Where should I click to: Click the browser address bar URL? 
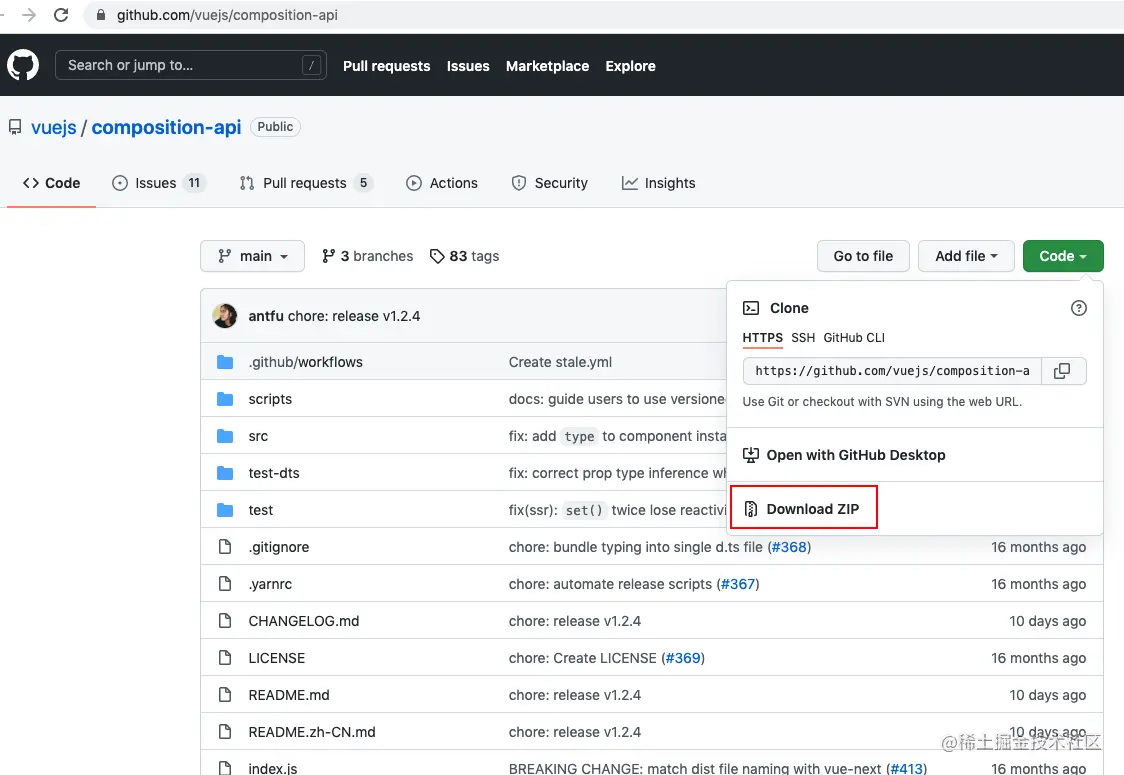tap(227, 15)
